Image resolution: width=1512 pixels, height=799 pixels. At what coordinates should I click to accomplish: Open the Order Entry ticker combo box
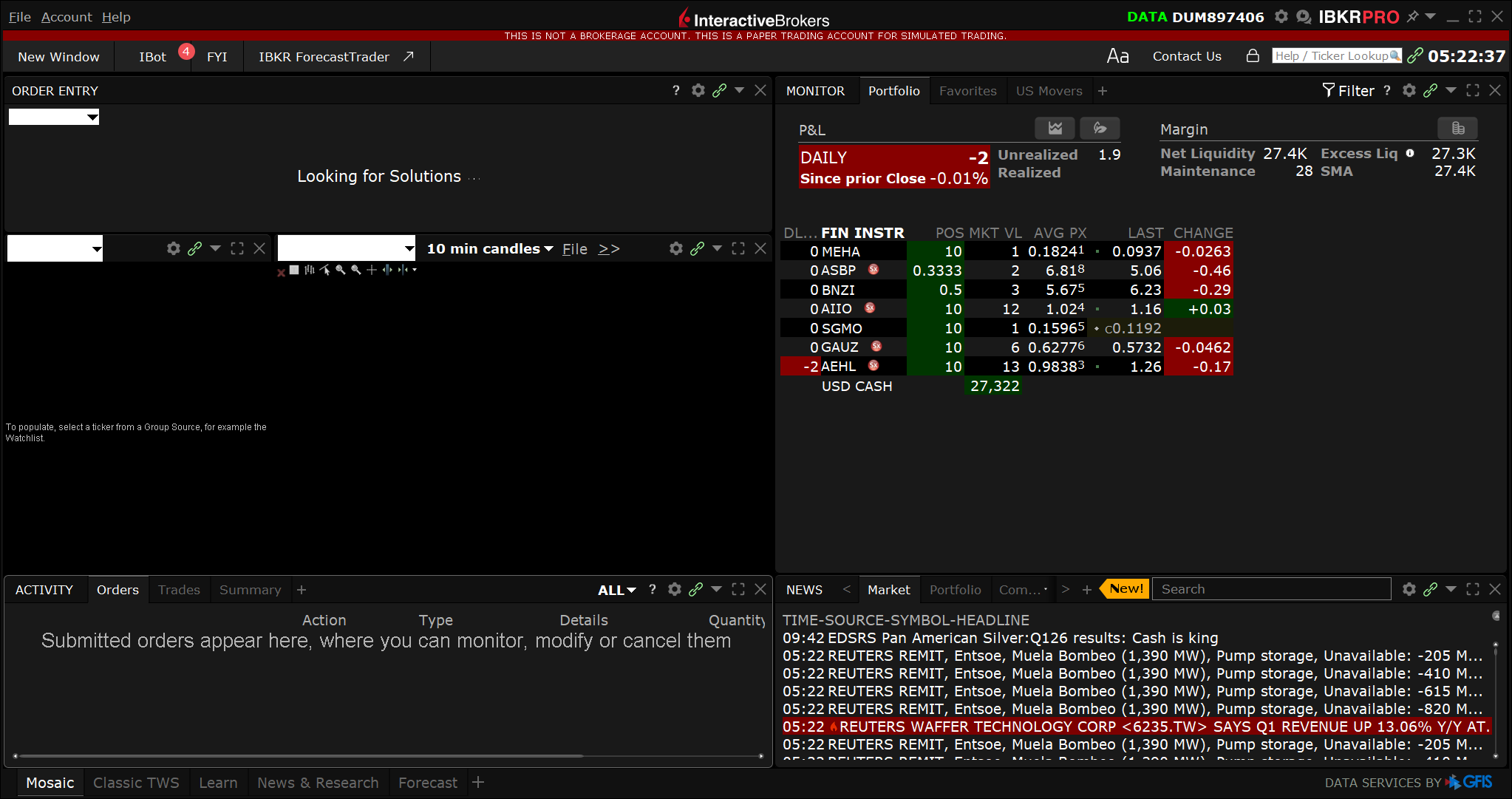click(54, 117)
